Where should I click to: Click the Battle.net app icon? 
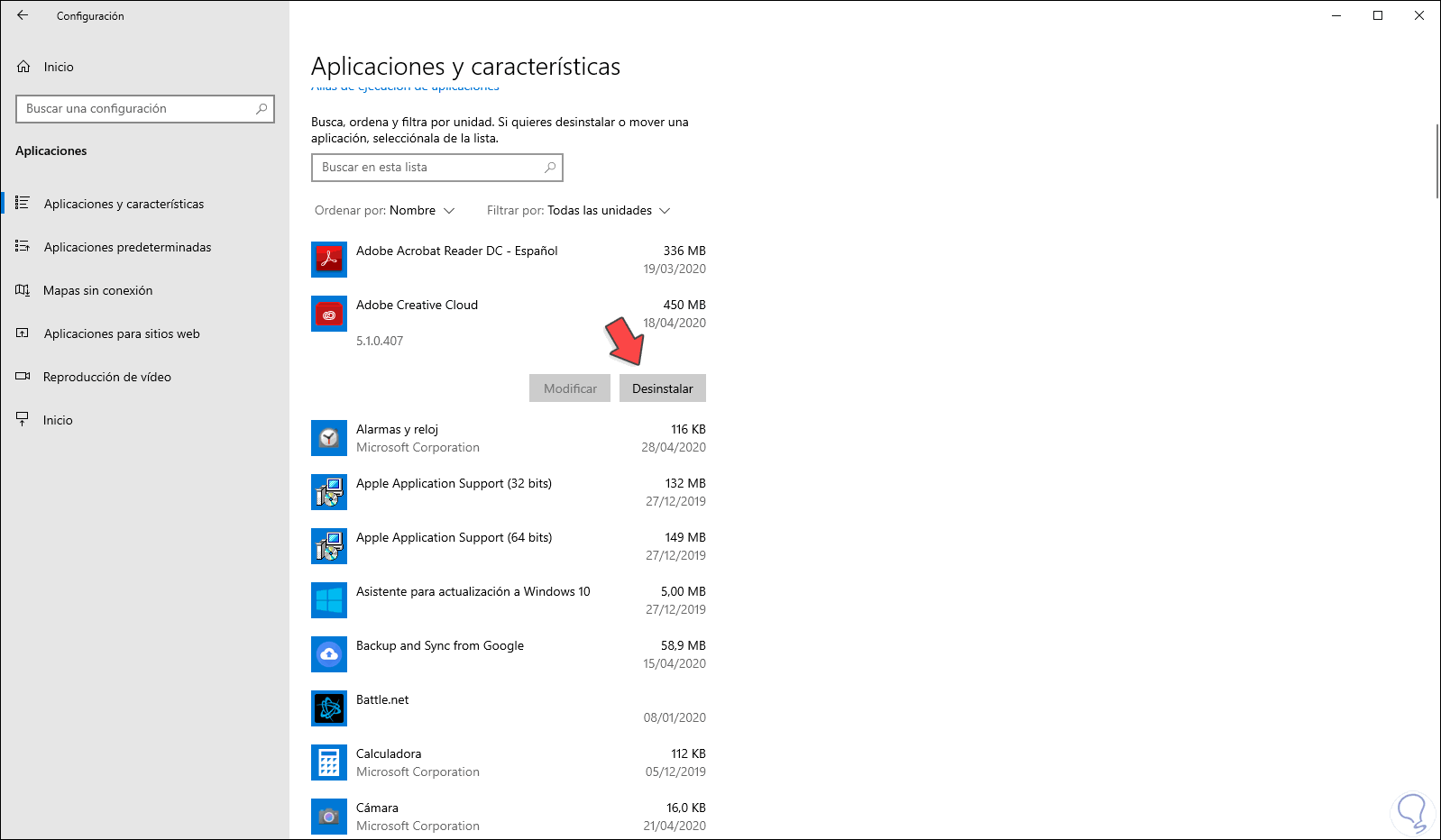click(x=329, y=708)
